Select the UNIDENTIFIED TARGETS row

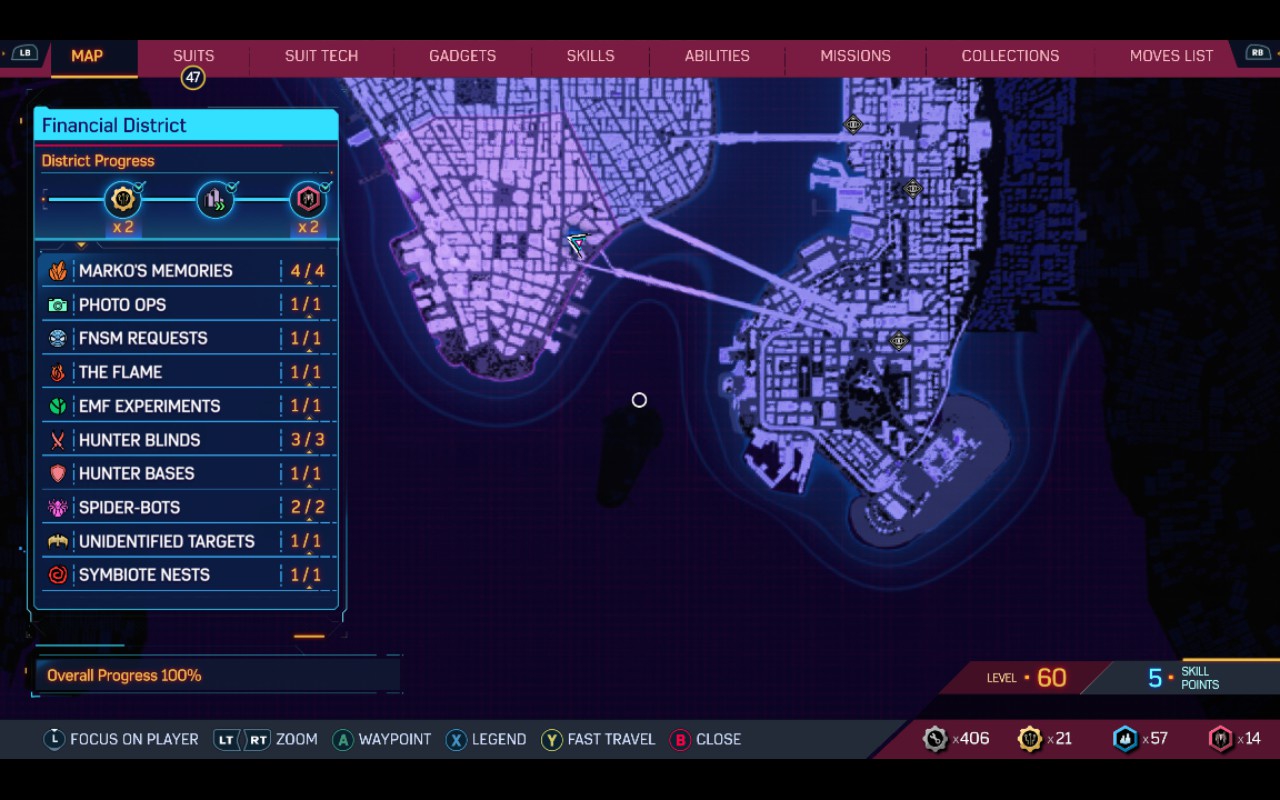point(187,541)
